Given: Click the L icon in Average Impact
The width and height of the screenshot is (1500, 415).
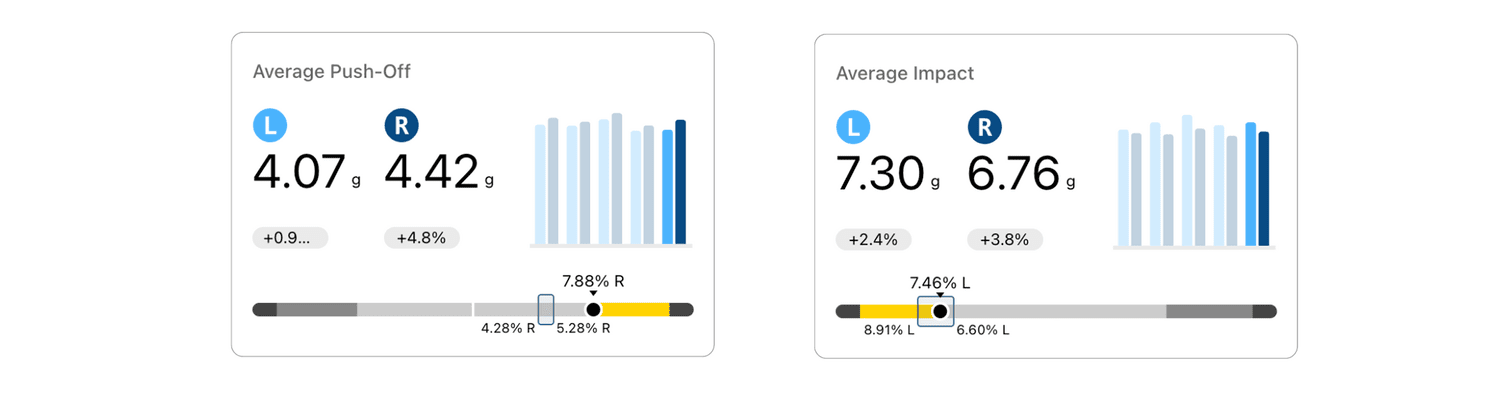Looking at the screenshot, I should click(853, 127).
